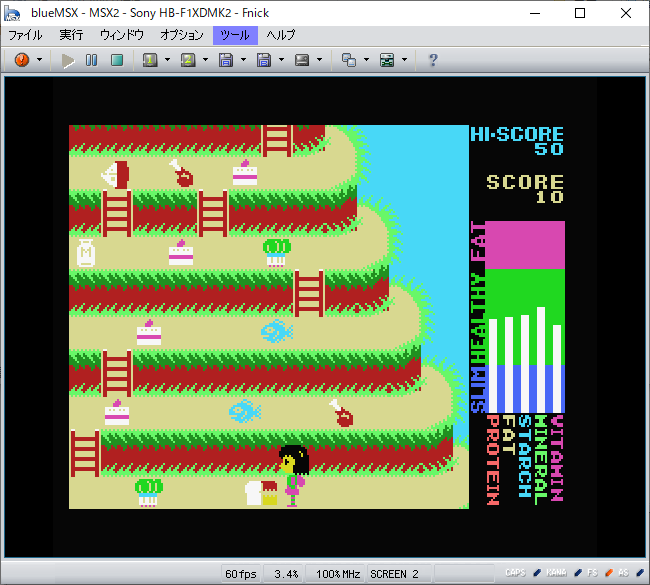Click the FS indicator label

click(x=592, y=573)
